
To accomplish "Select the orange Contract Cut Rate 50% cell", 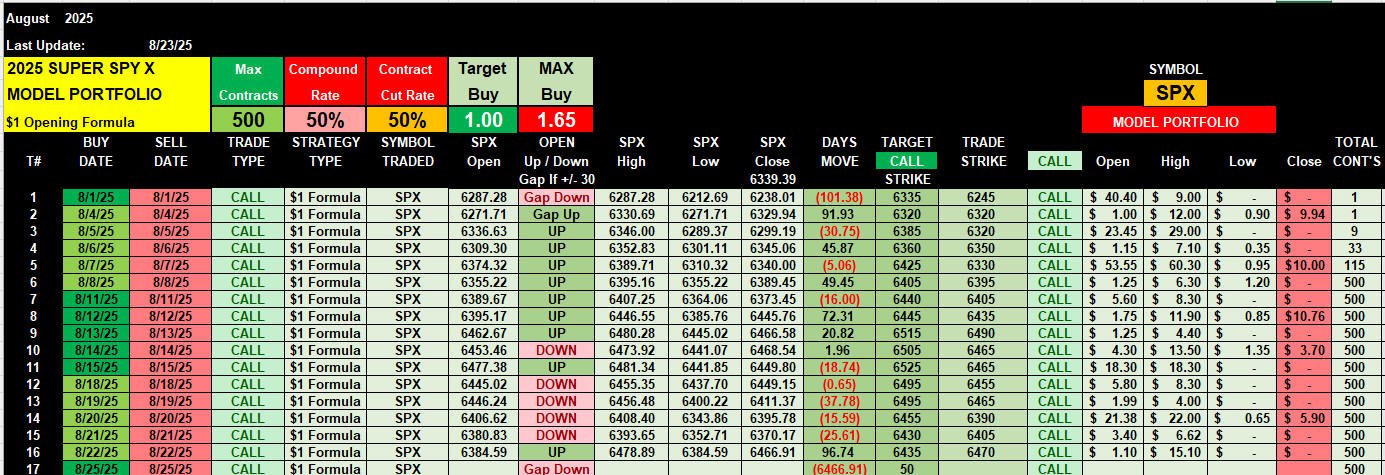I will [x=407, y=119].
